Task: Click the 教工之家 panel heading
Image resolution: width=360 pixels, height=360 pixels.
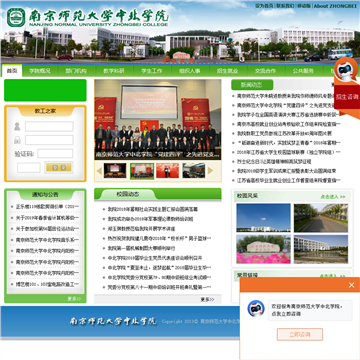Action: [45, 111]
